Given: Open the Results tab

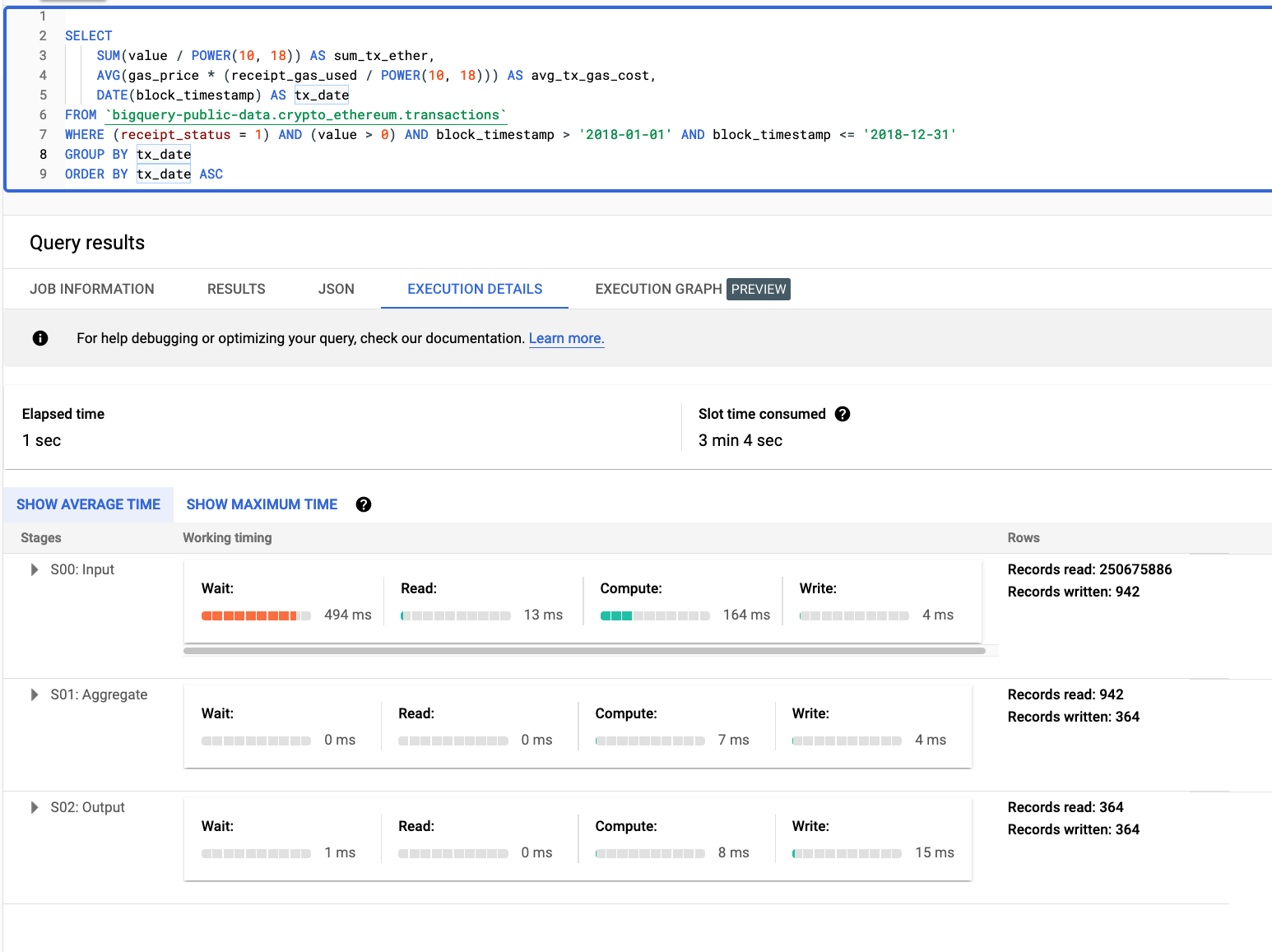Looking at the screenshot, I should click(x=236, y=289).
